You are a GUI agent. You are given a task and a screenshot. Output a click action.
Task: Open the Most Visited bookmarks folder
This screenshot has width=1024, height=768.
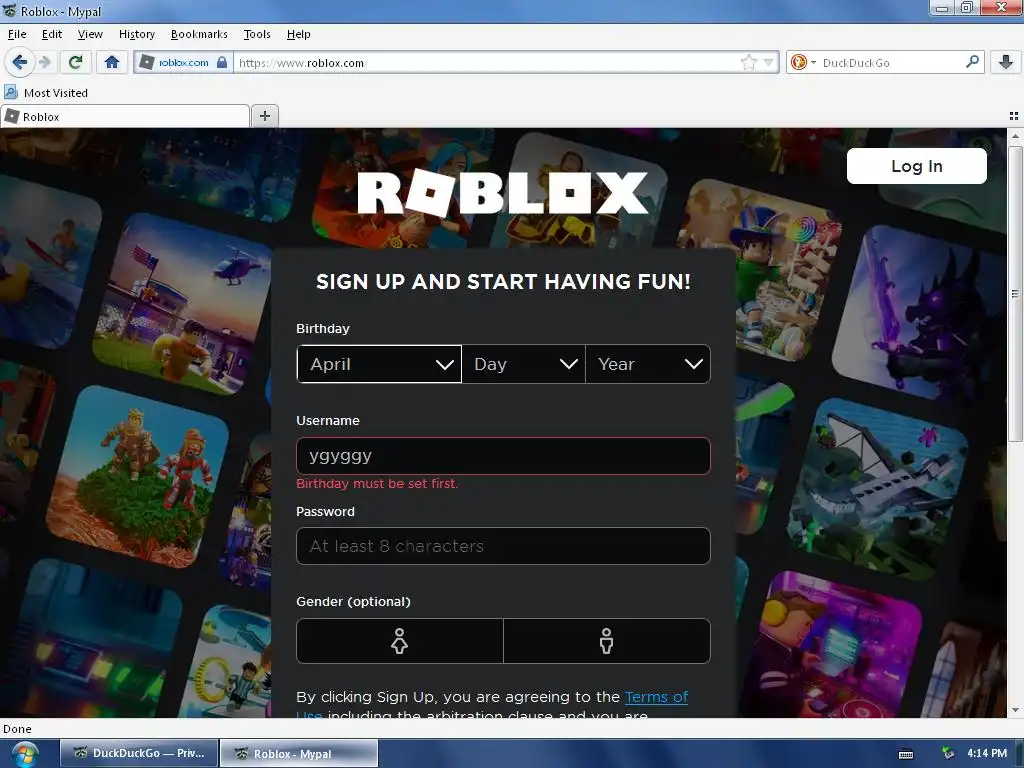pyautogui.click(x=46, y=93)
